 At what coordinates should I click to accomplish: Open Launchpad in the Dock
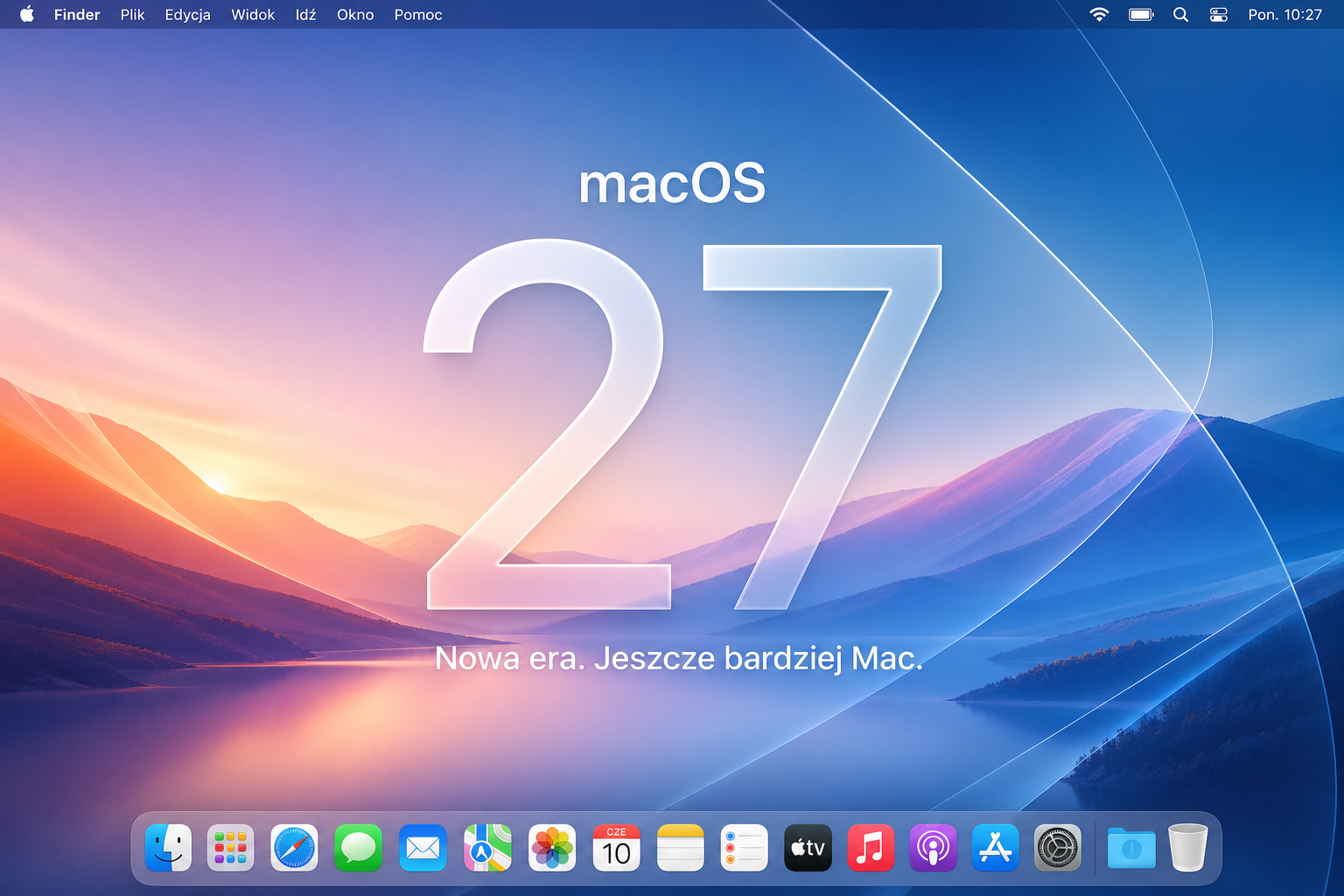pyautogui.click(x=231, y=848)
